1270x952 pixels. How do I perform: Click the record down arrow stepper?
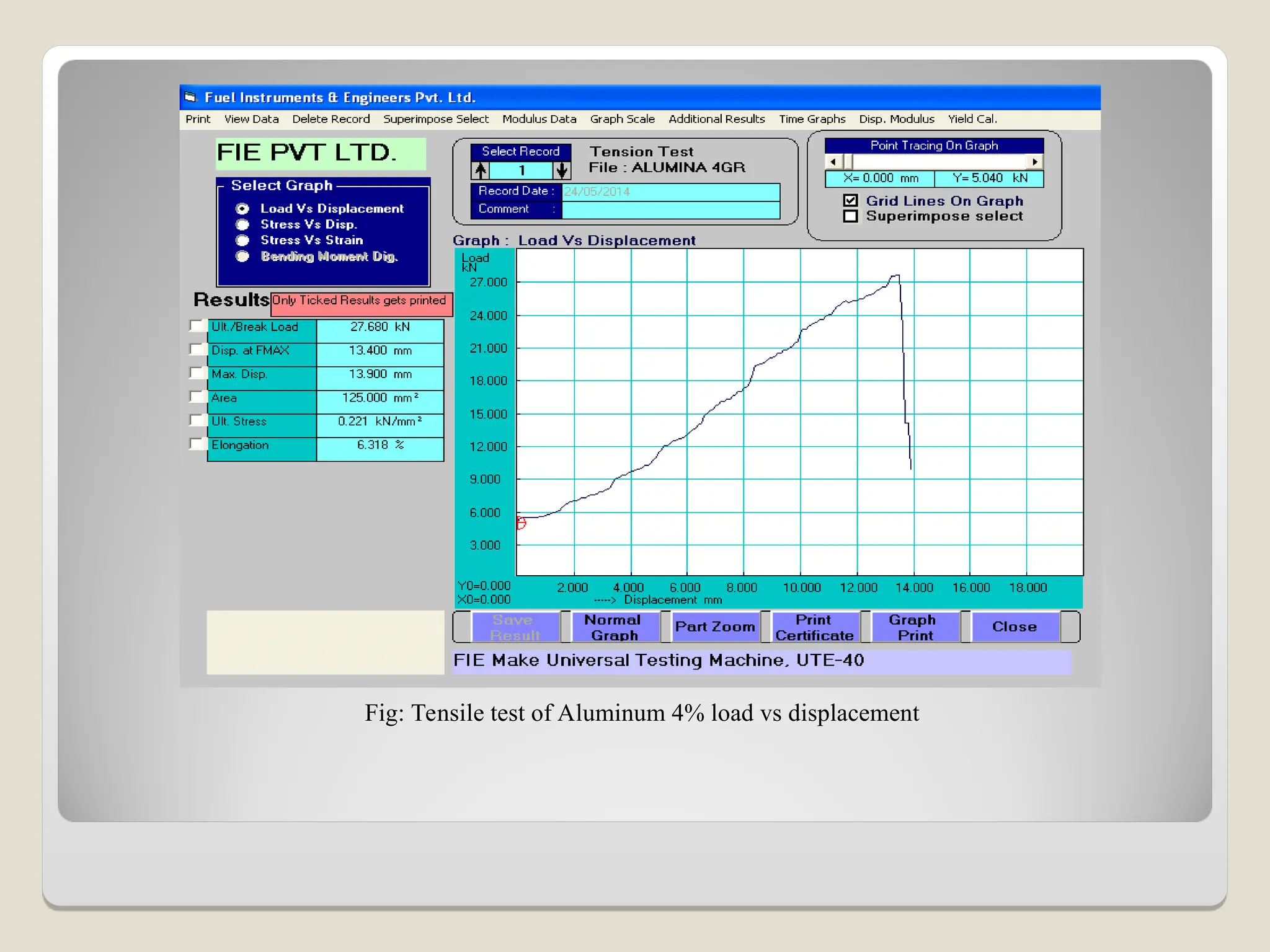click(x=562, y=170)
